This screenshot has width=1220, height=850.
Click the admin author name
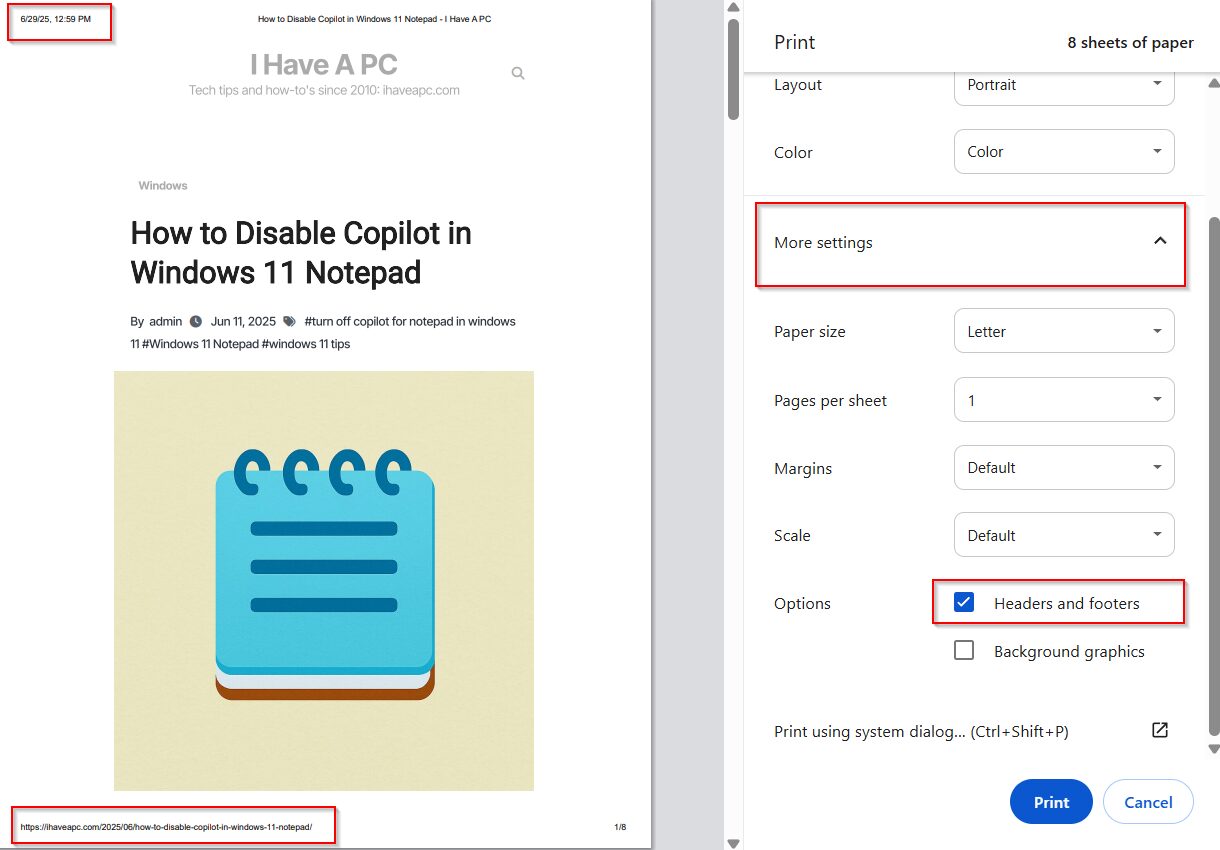[166, 322]
